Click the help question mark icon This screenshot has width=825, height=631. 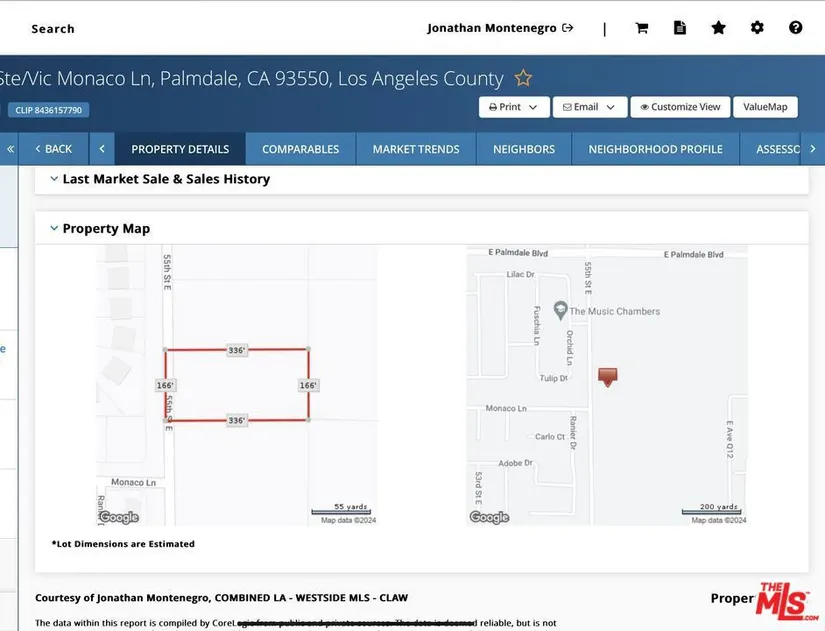coord(795,28)
